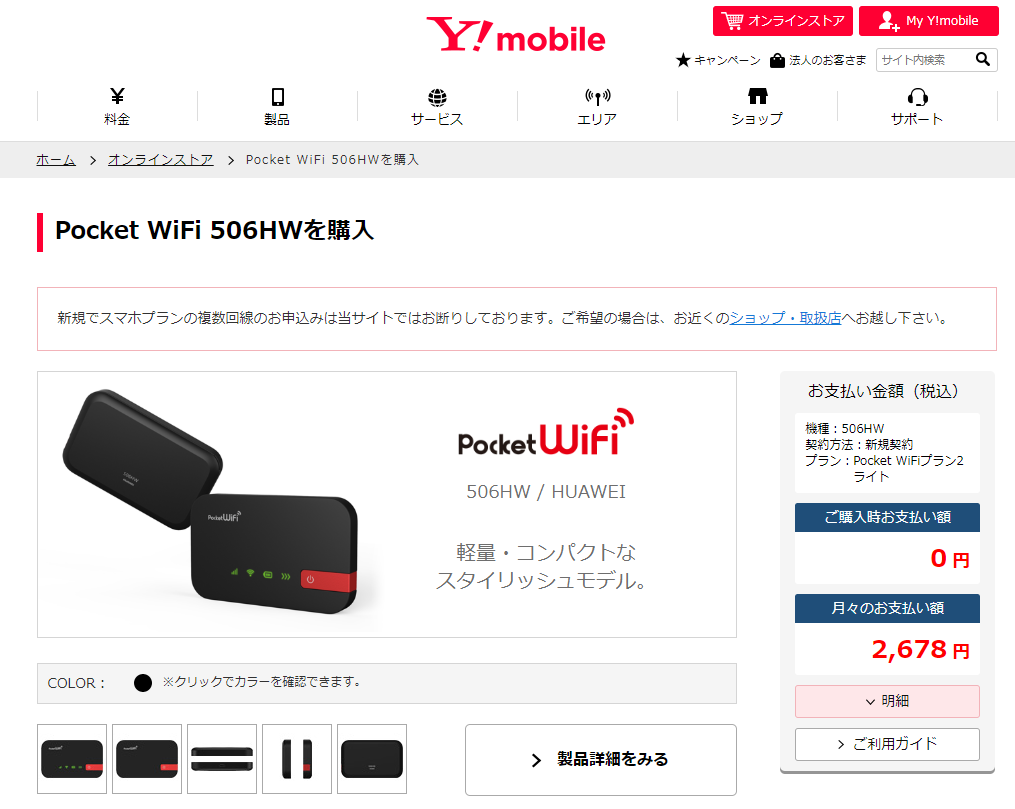This screenshot has height=809, width=1015.
Task: Open the My Y!mobile account button
Action: coord(928,21)
